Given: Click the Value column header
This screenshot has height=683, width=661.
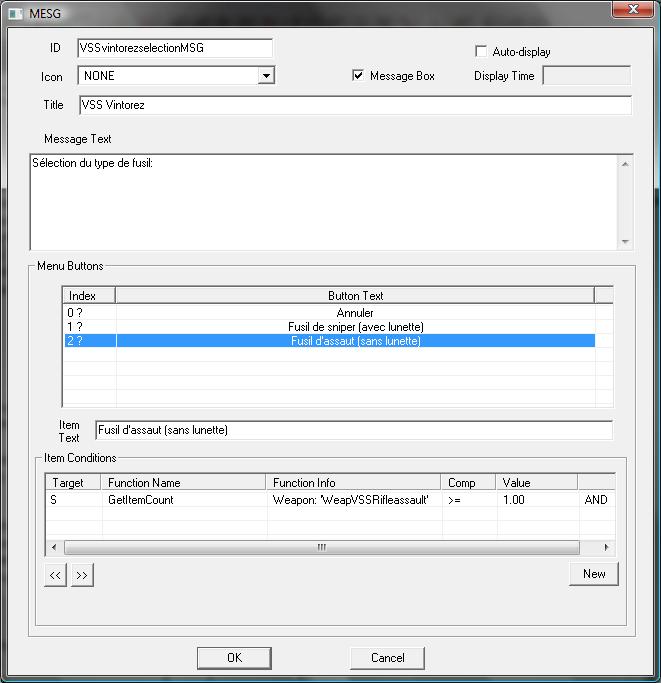Looking at the screenshot, I should tap(537, 483).
